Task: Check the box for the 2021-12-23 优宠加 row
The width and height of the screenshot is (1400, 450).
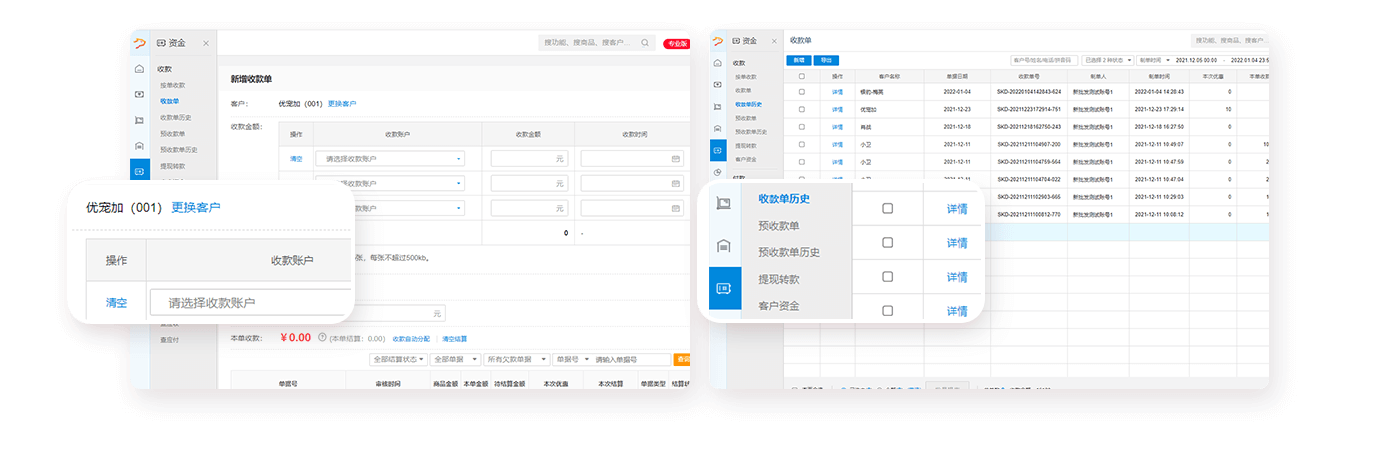Action: (x=801, y=109)
